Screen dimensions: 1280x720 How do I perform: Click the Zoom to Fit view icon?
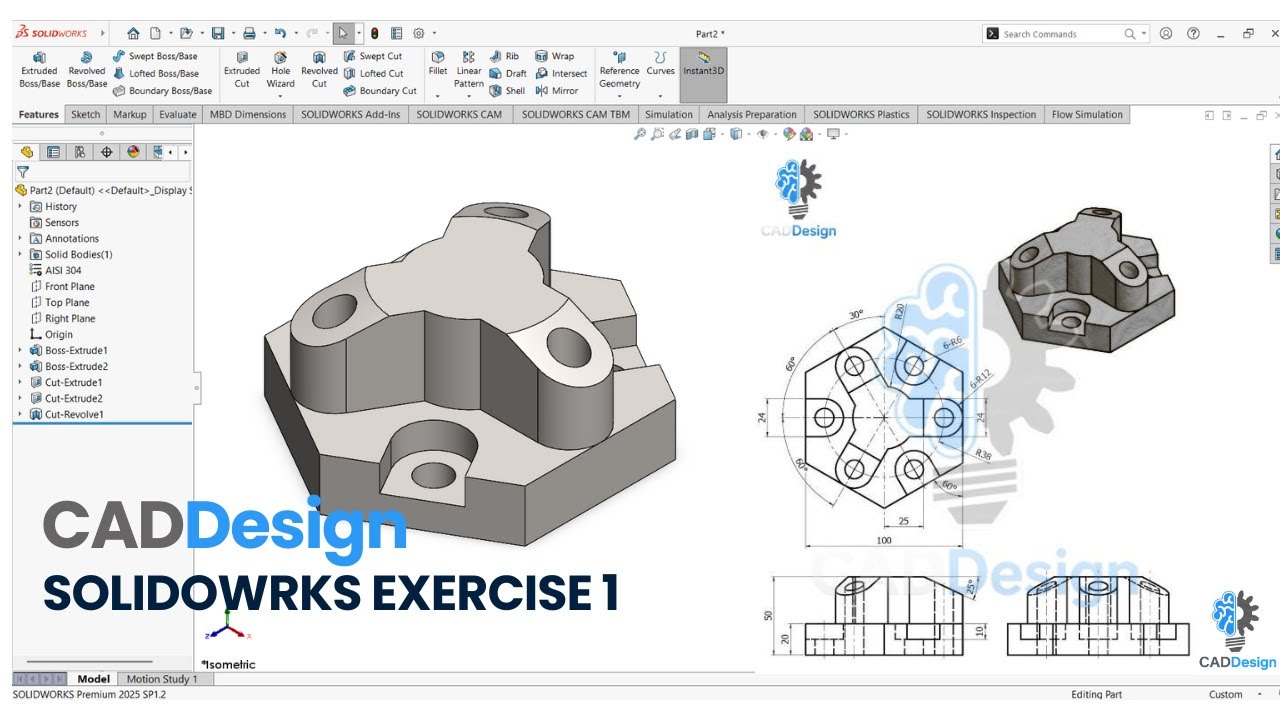click(640, 133)
